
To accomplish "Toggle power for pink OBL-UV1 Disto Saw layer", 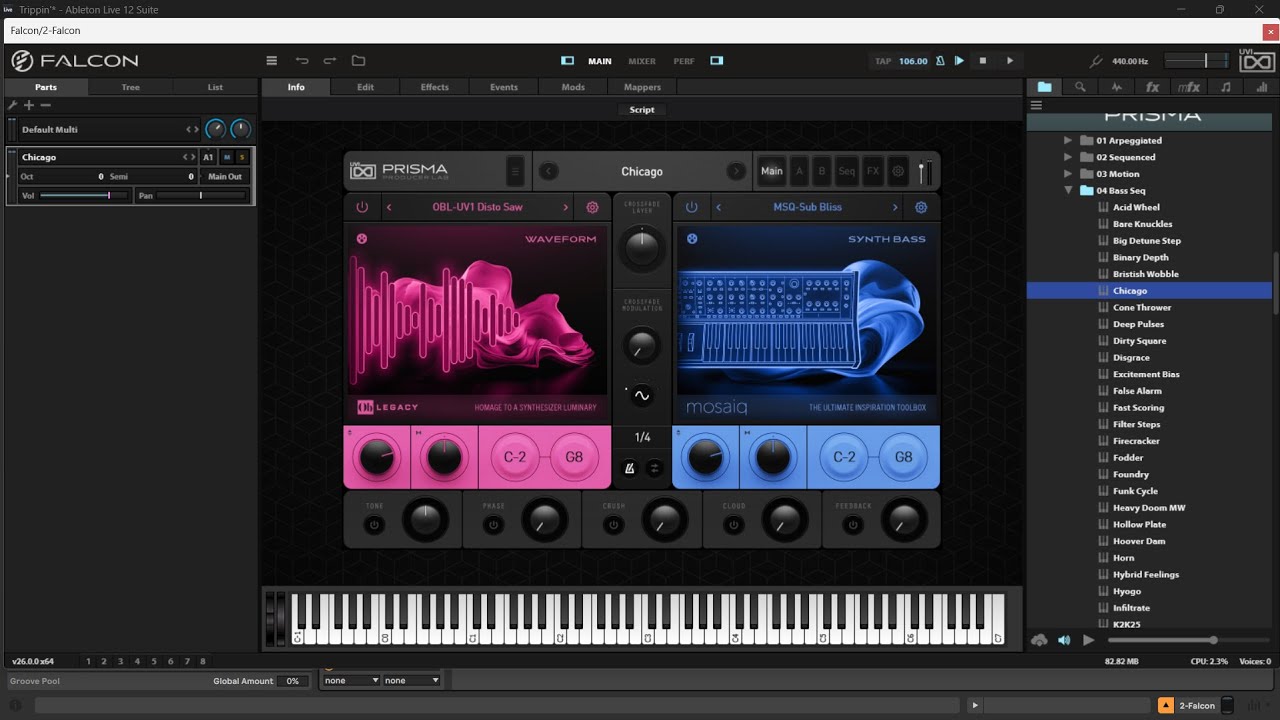I will pyautogui.click(x=362, y=207).
